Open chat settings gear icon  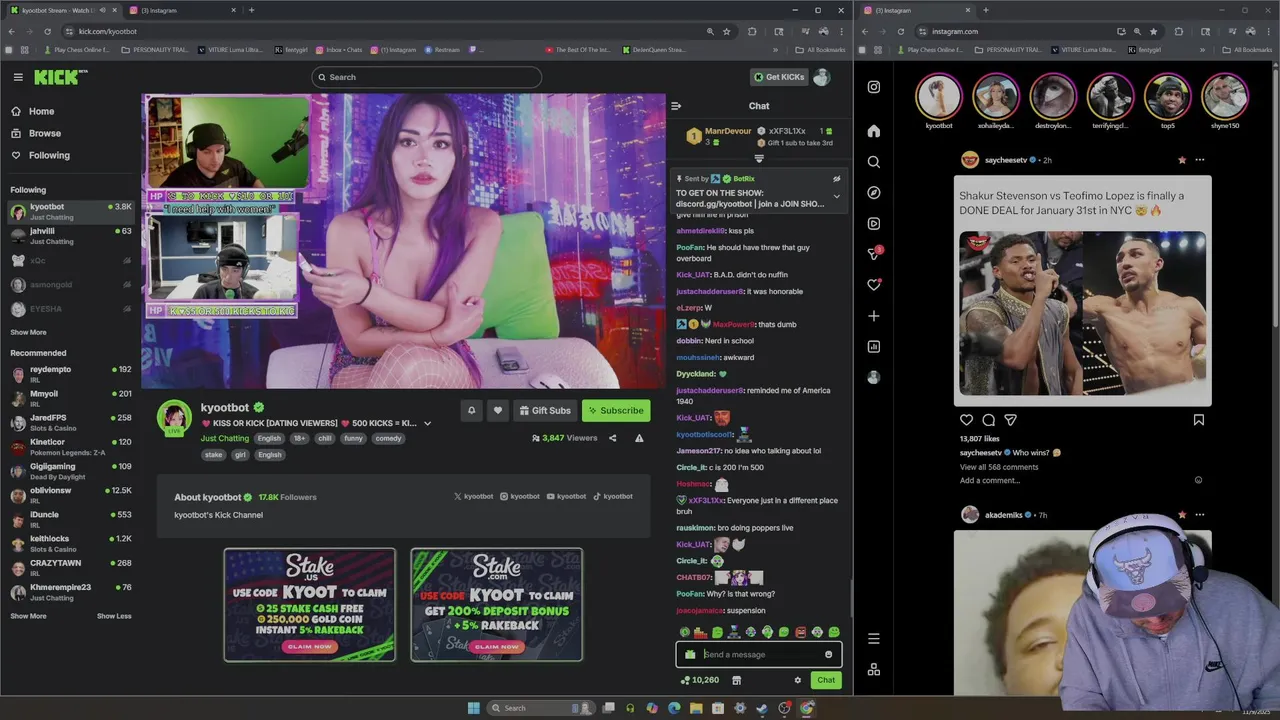point(797,680)
